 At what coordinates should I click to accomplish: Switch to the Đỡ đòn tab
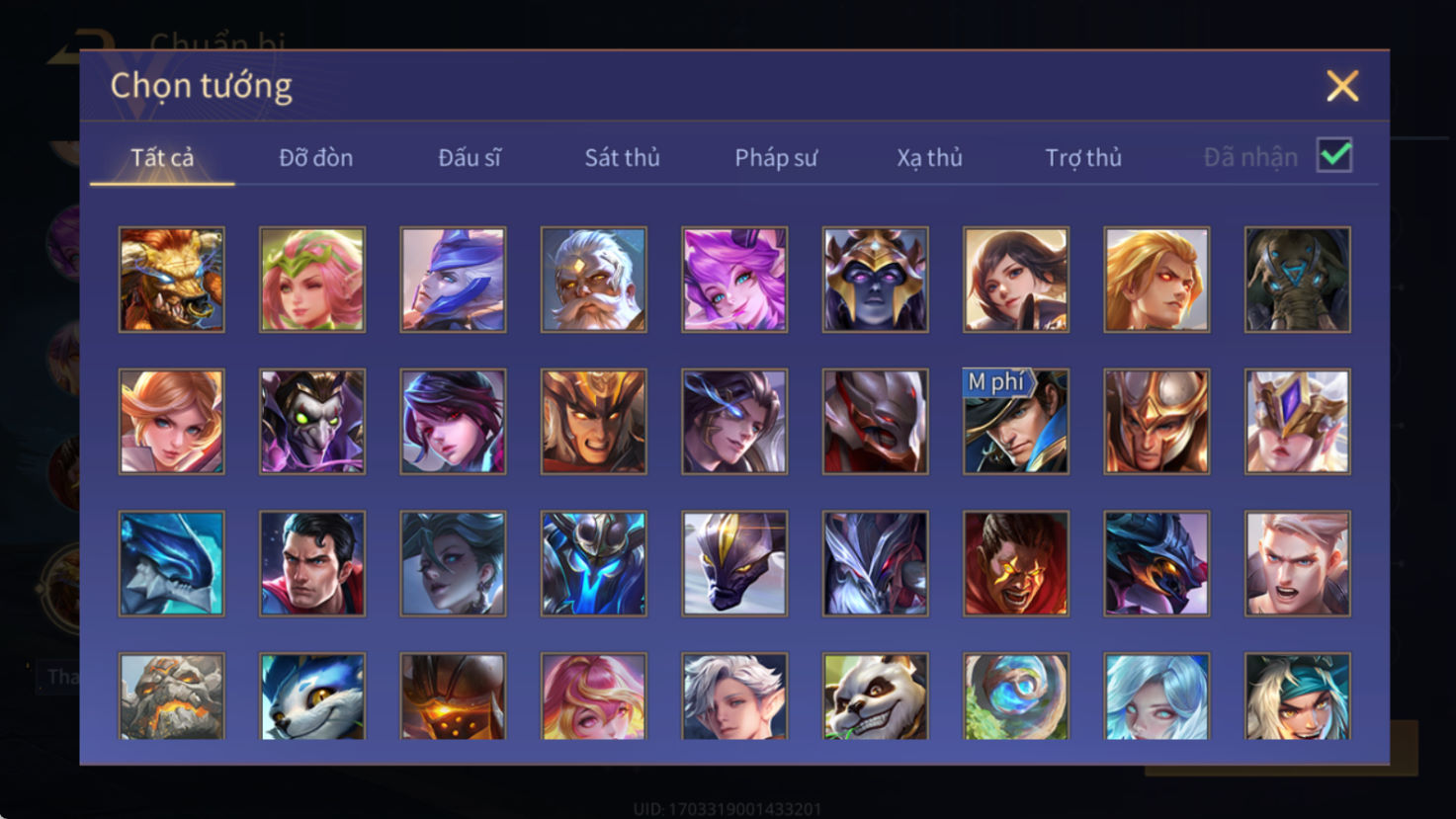(x=315, y=157)
